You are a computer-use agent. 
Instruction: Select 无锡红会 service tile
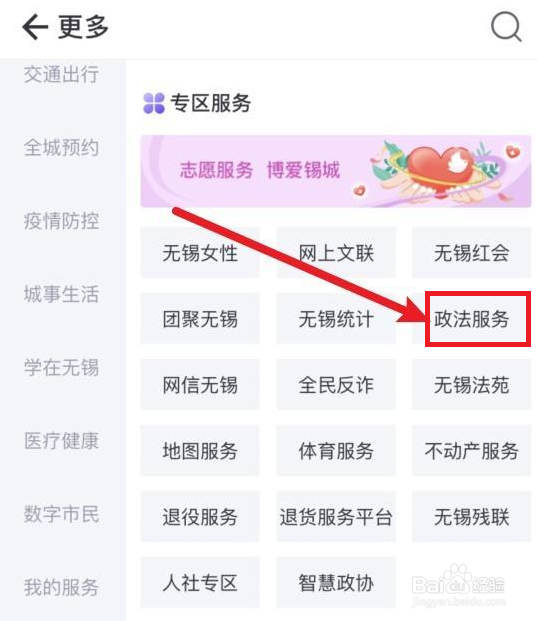pos(471,253)
